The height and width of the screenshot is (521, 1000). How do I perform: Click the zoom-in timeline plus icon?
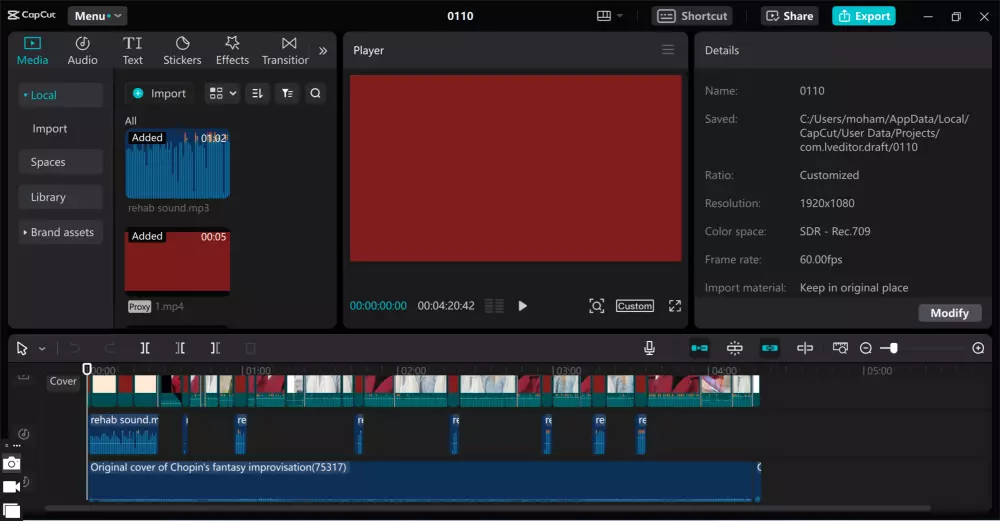[x=978, y=348]
